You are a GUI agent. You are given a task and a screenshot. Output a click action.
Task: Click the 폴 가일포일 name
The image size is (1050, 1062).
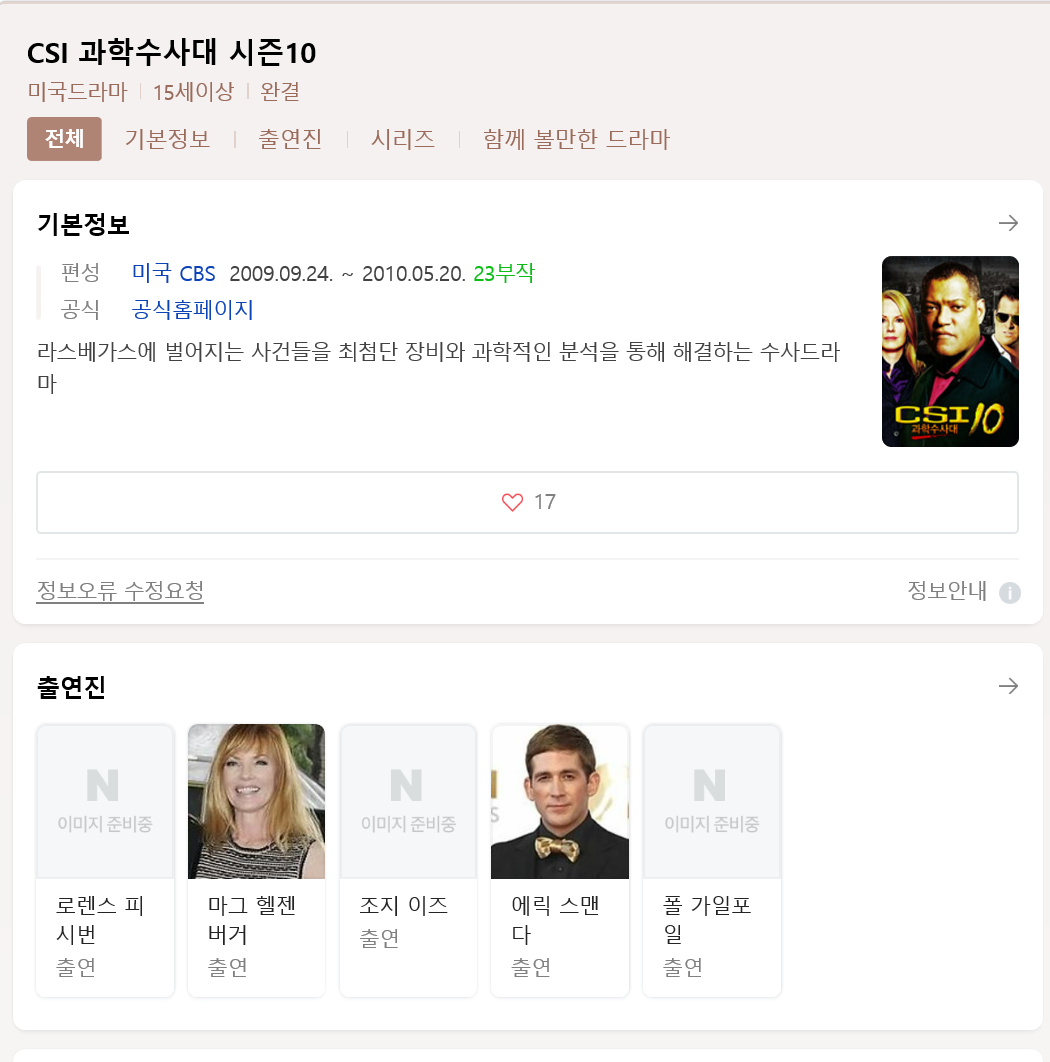(x=707, y=920)
